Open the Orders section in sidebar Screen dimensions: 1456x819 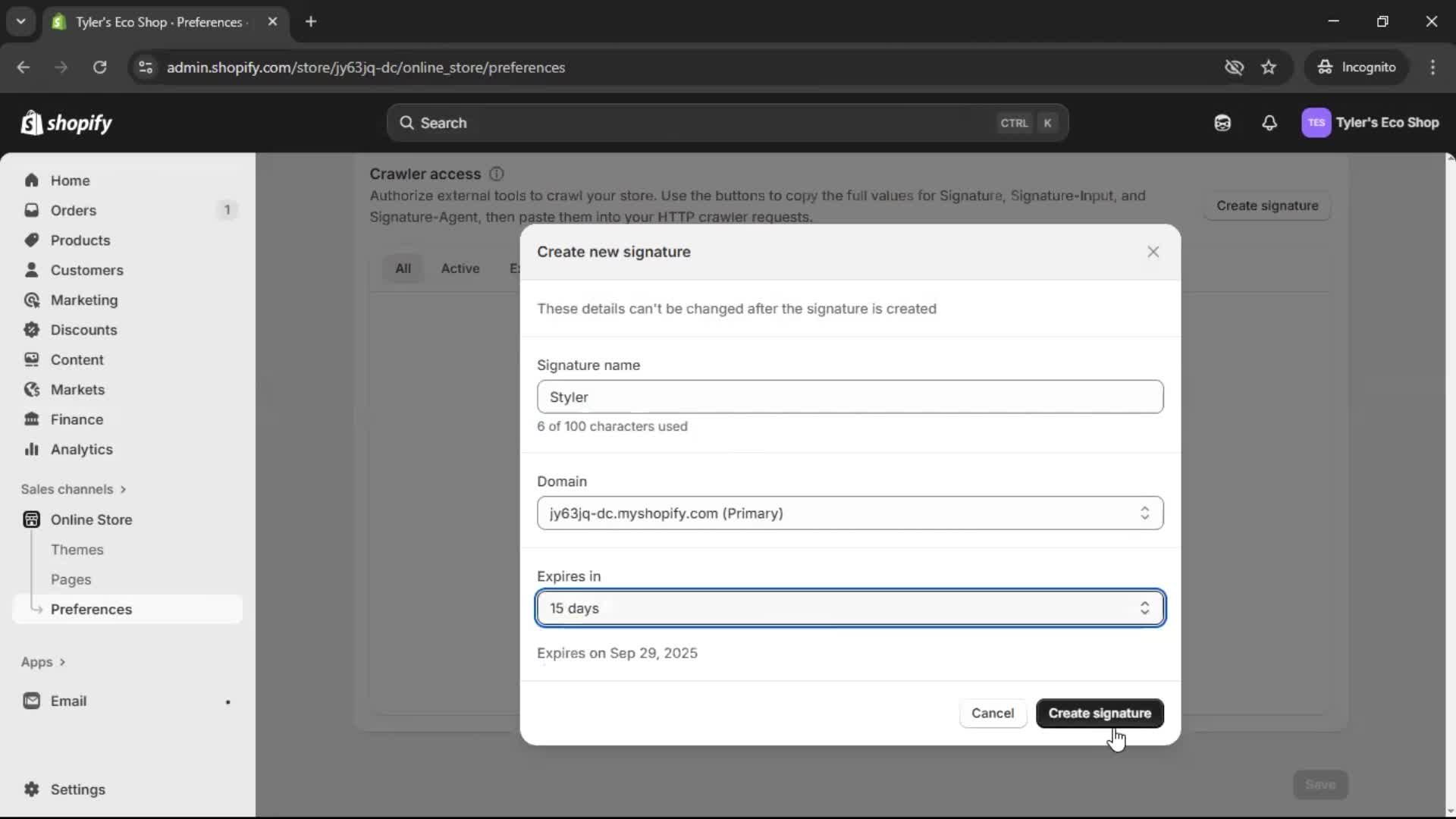[74, 210]
